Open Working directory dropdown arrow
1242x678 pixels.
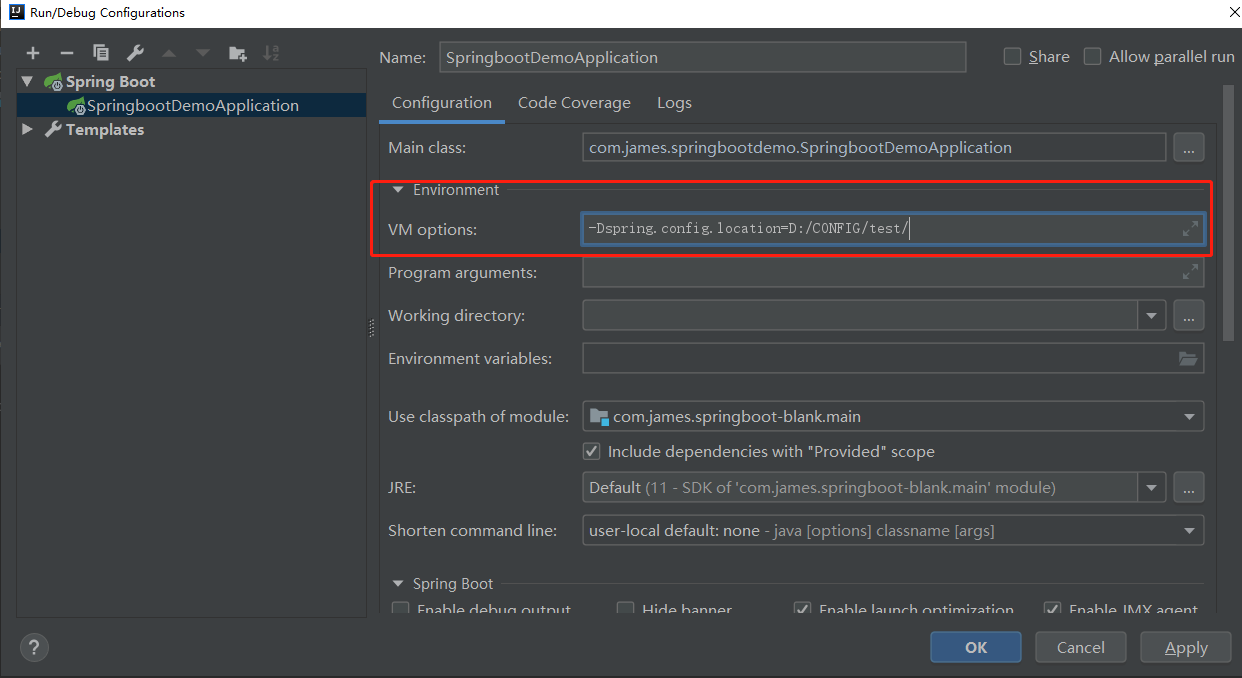point(1152,316)
